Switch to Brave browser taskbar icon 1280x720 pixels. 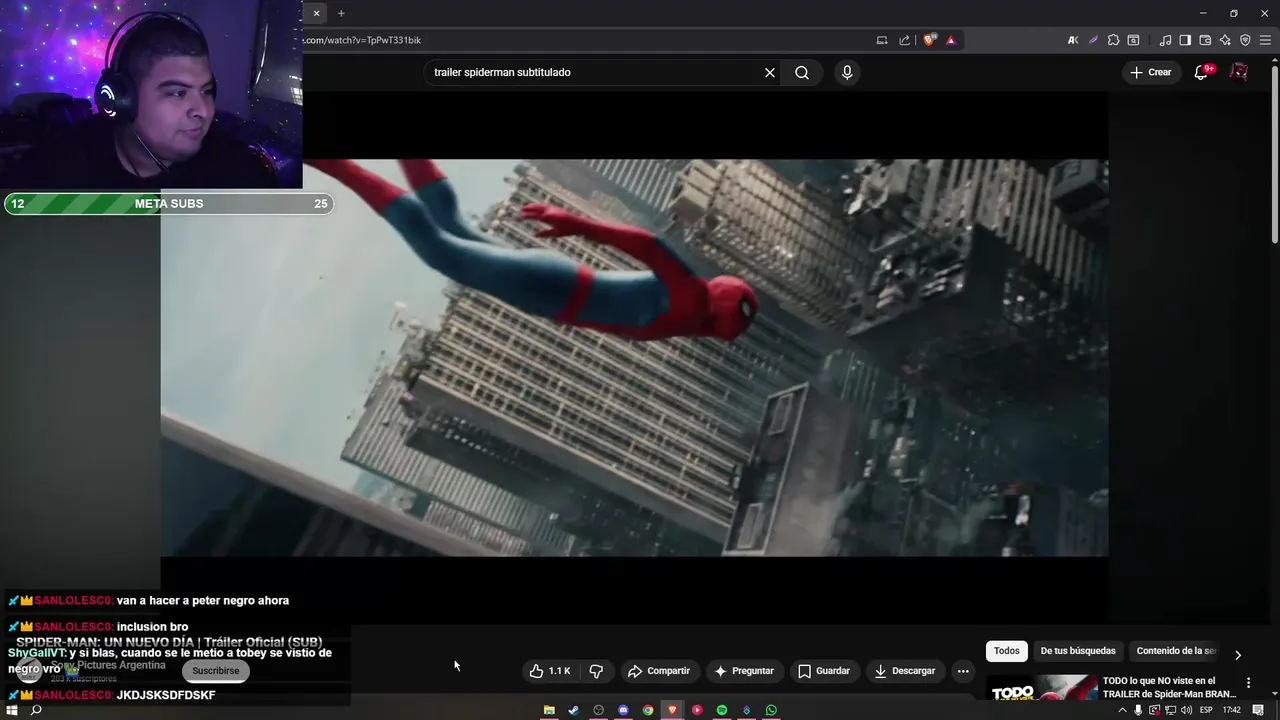[x=672, y=710]
